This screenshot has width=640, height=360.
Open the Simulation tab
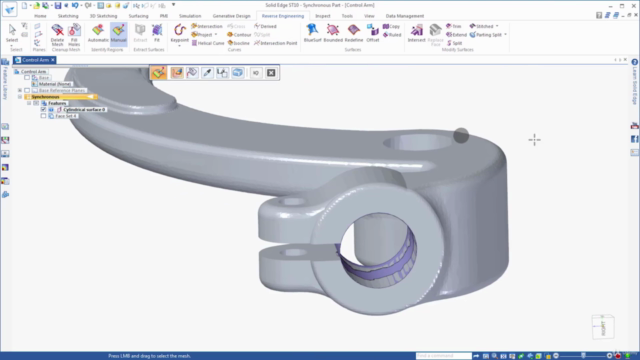(x=190, y=16)
